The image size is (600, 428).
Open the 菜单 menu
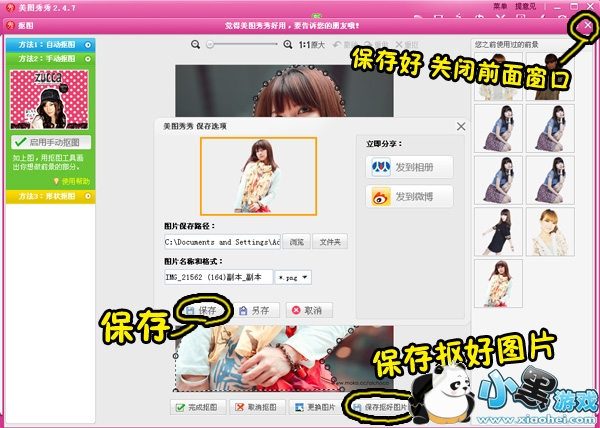(x=500, y=7)
